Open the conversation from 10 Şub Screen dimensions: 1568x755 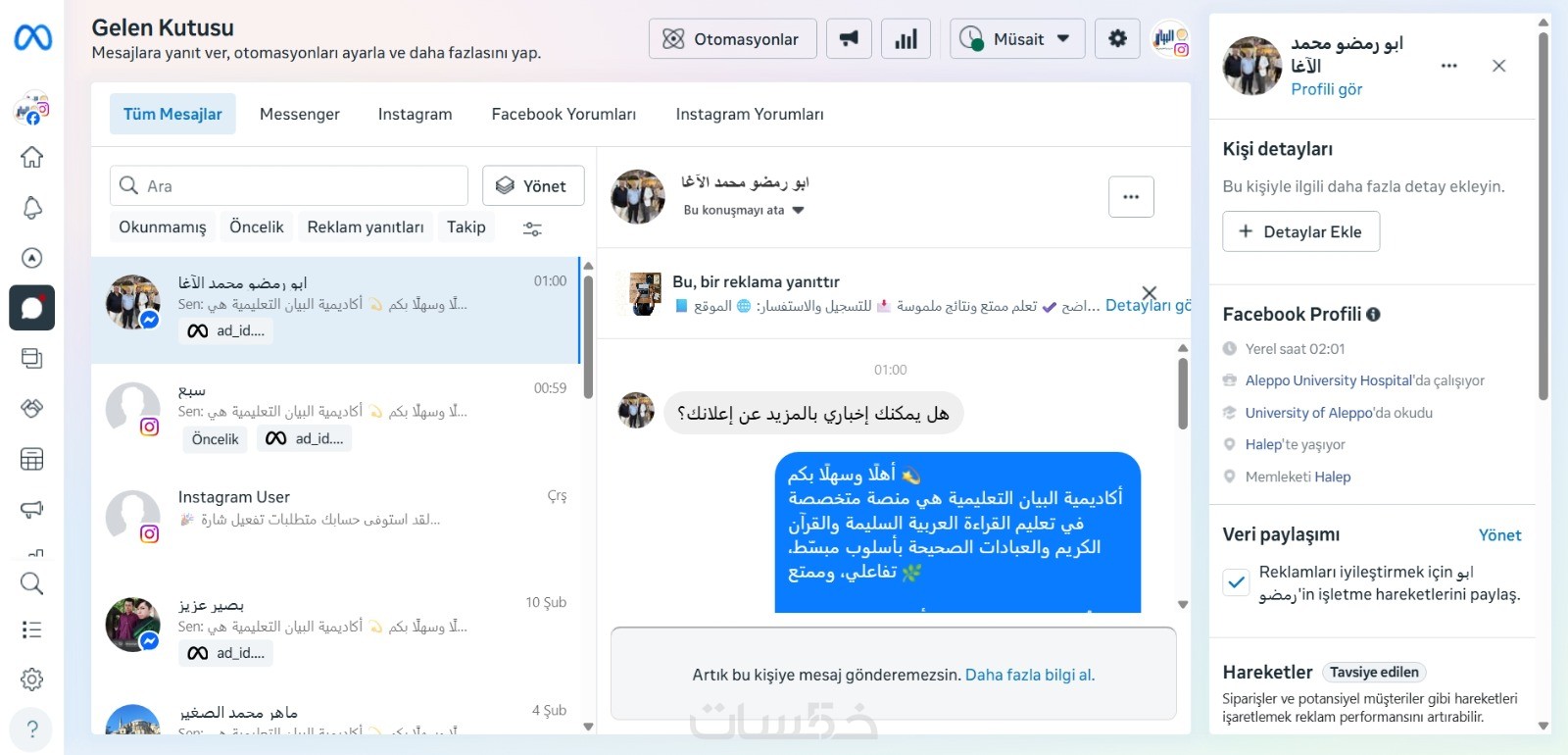[335, 631]
